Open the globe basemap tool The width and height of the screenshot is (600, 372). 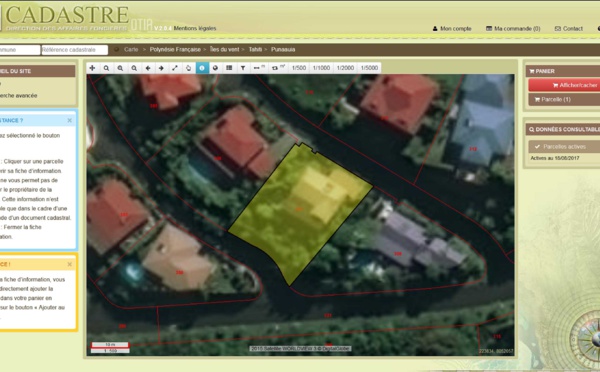click(x=215, y=68)
